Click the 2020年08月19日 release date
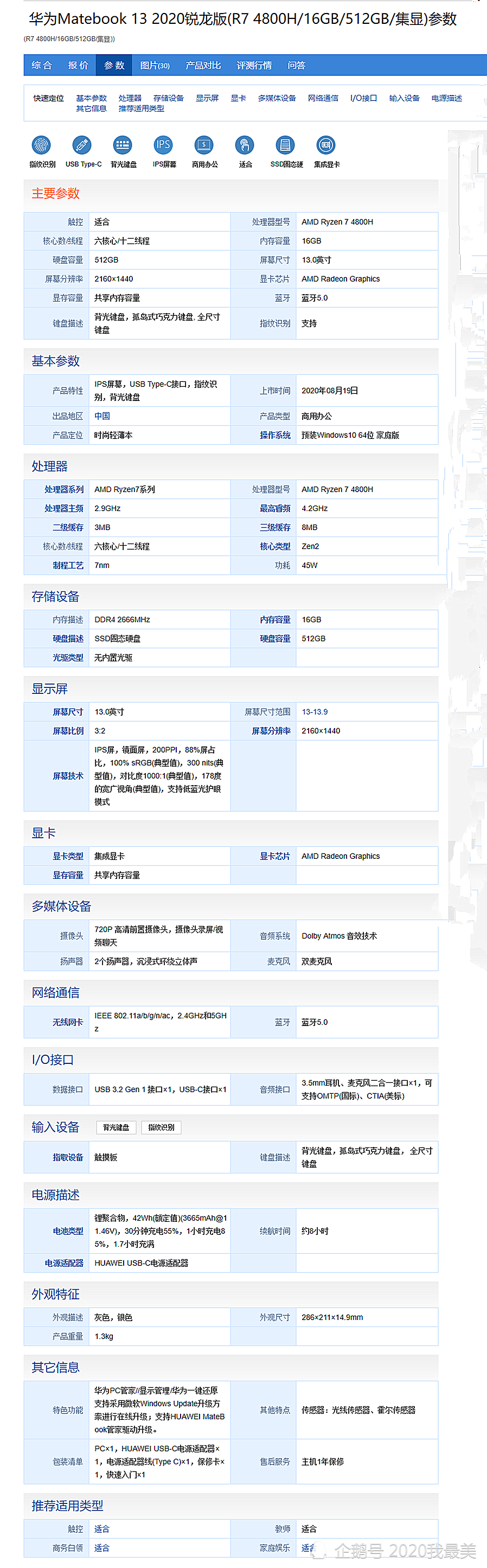Viewport: 487px width, 1568px height. (330, 391)
